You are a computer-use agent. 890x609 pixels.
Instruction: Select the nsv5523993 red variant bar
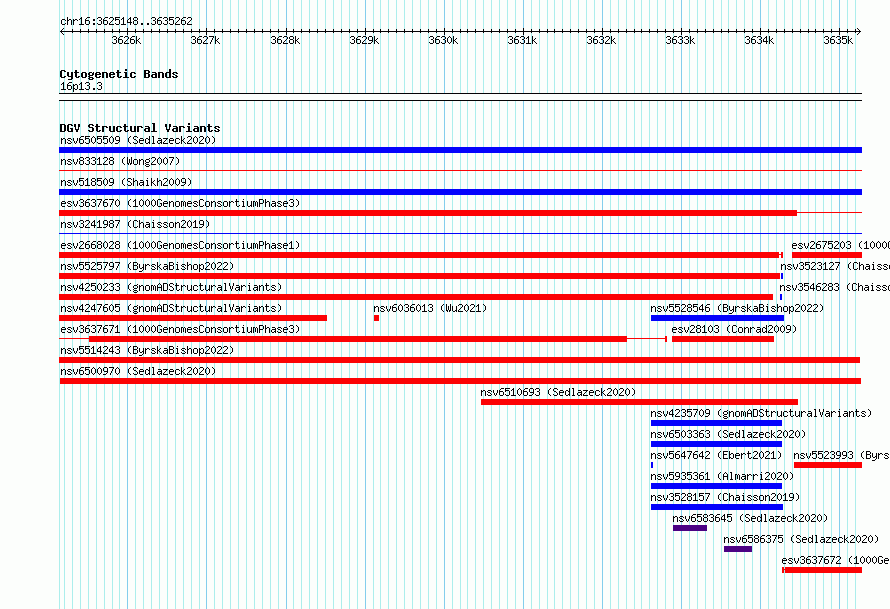pos(828,465)
